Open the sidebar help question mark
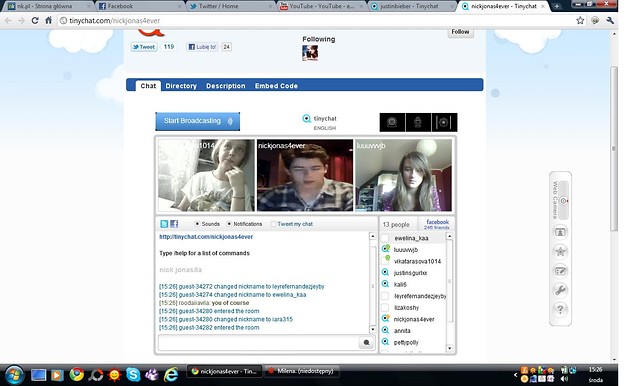This screenshot has height=386, width=640. 560,309
